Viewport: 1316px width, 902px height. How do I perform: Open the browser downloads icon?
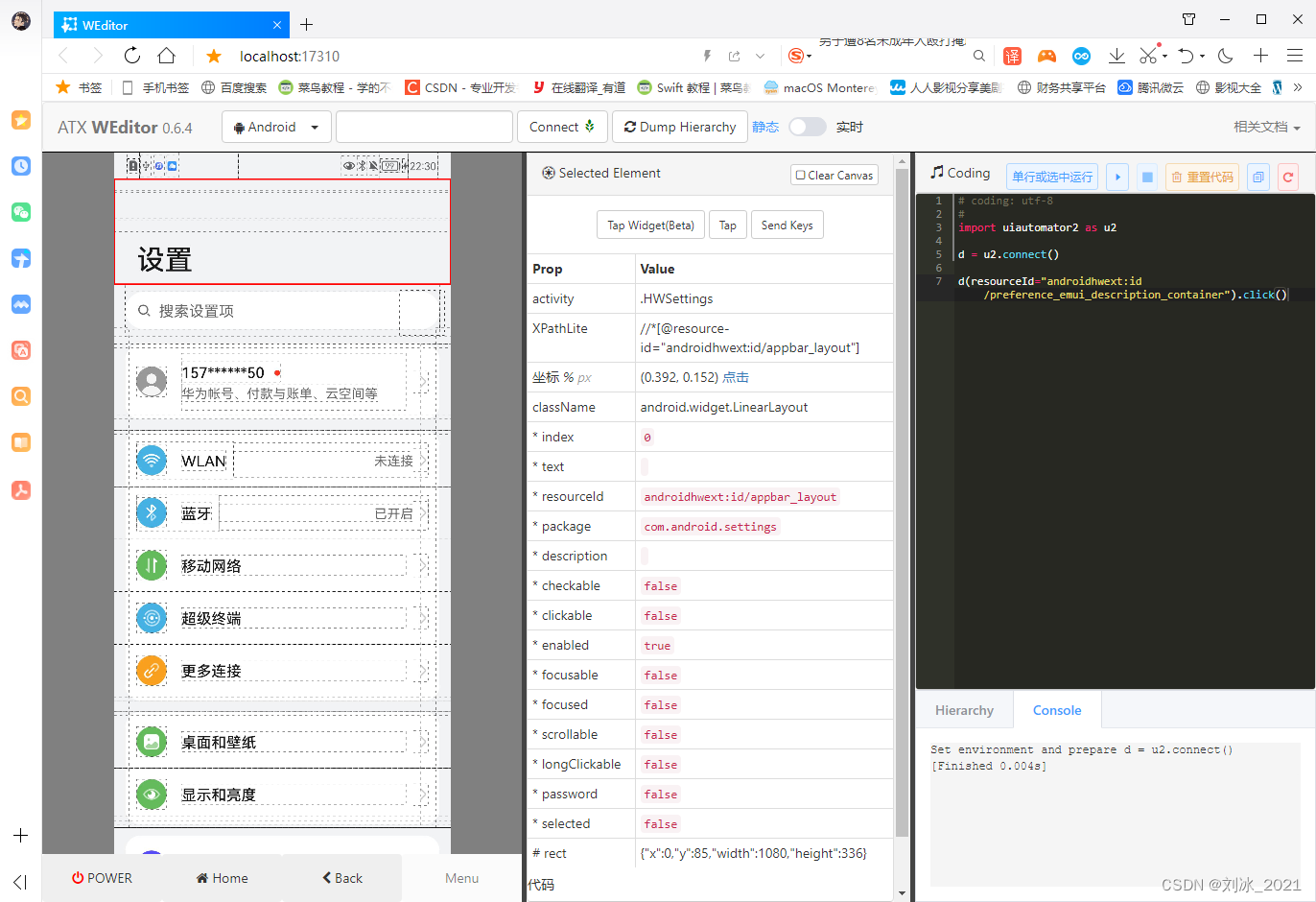pyautogui.click(x=1116, y=56)
